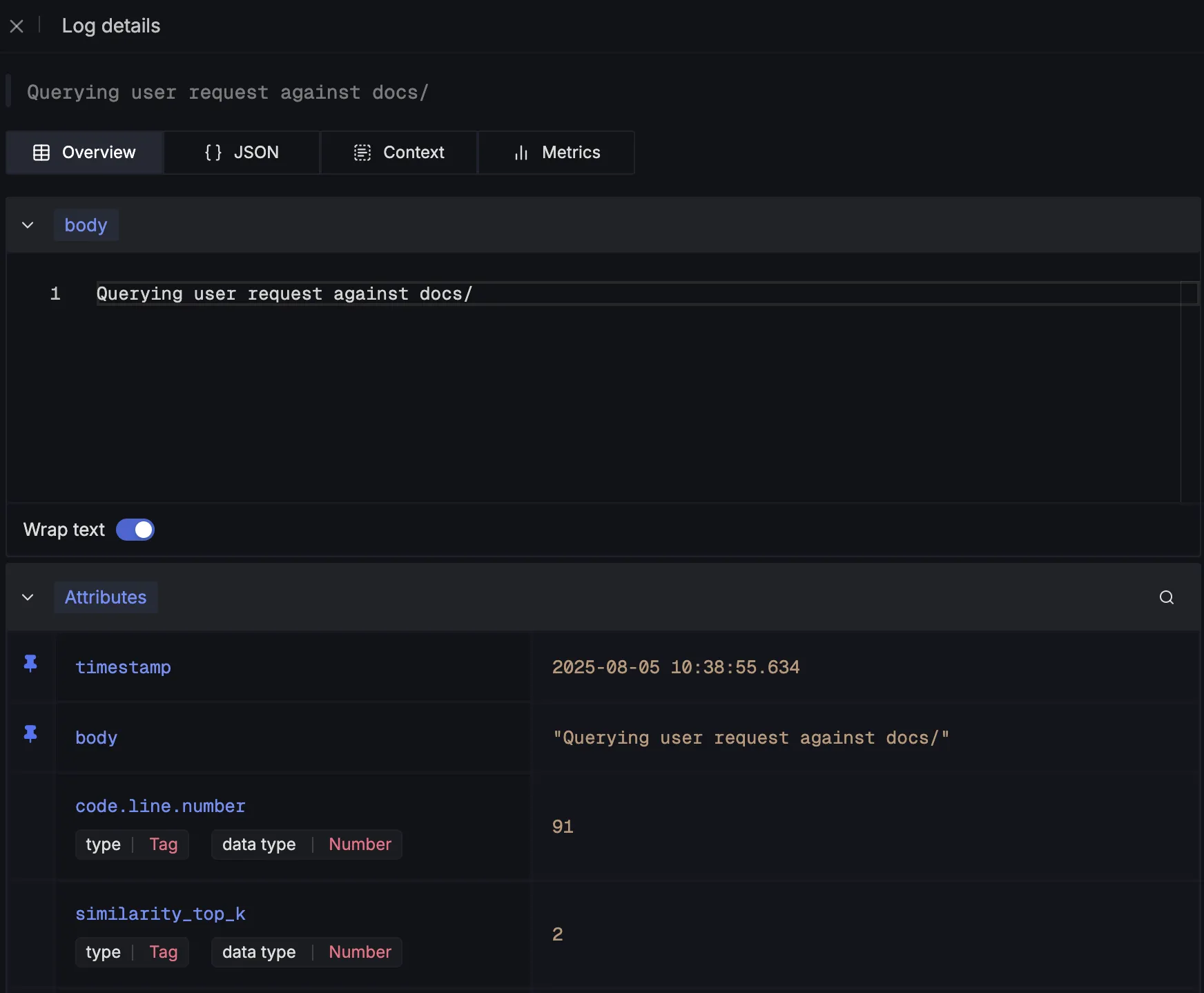Click data type Number badge under similarity_top_k

tap(307, 952)
